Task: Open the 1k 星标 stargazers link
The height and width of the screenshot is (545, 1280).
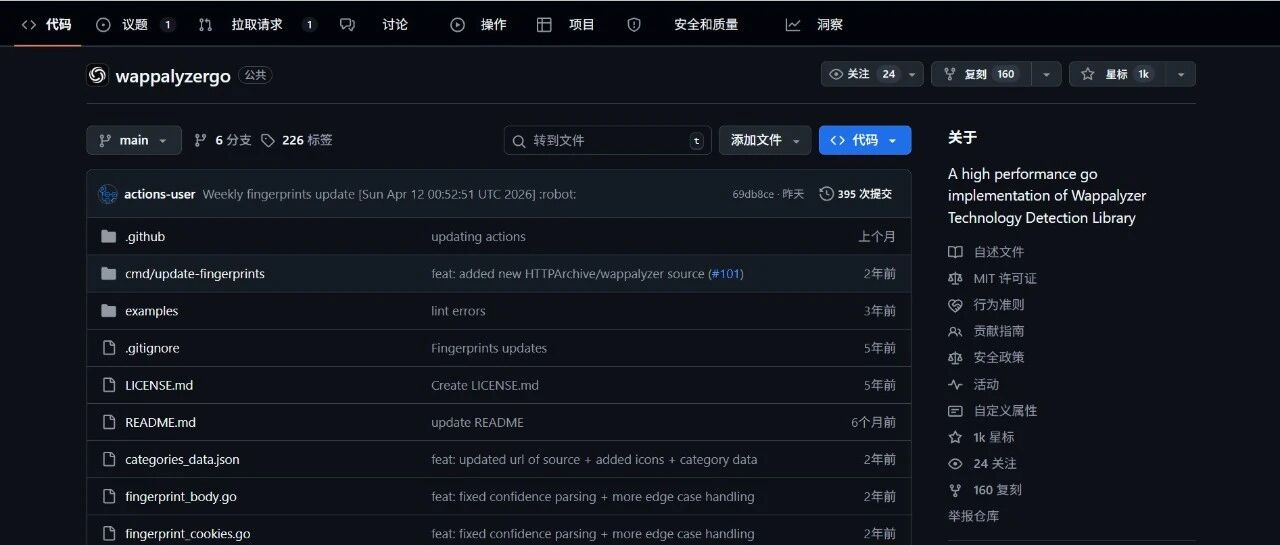Action: coord(981,437)
